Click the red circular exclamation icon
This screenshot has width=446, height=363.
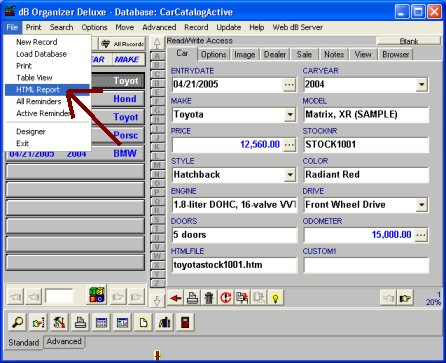[x=226, y=298]
